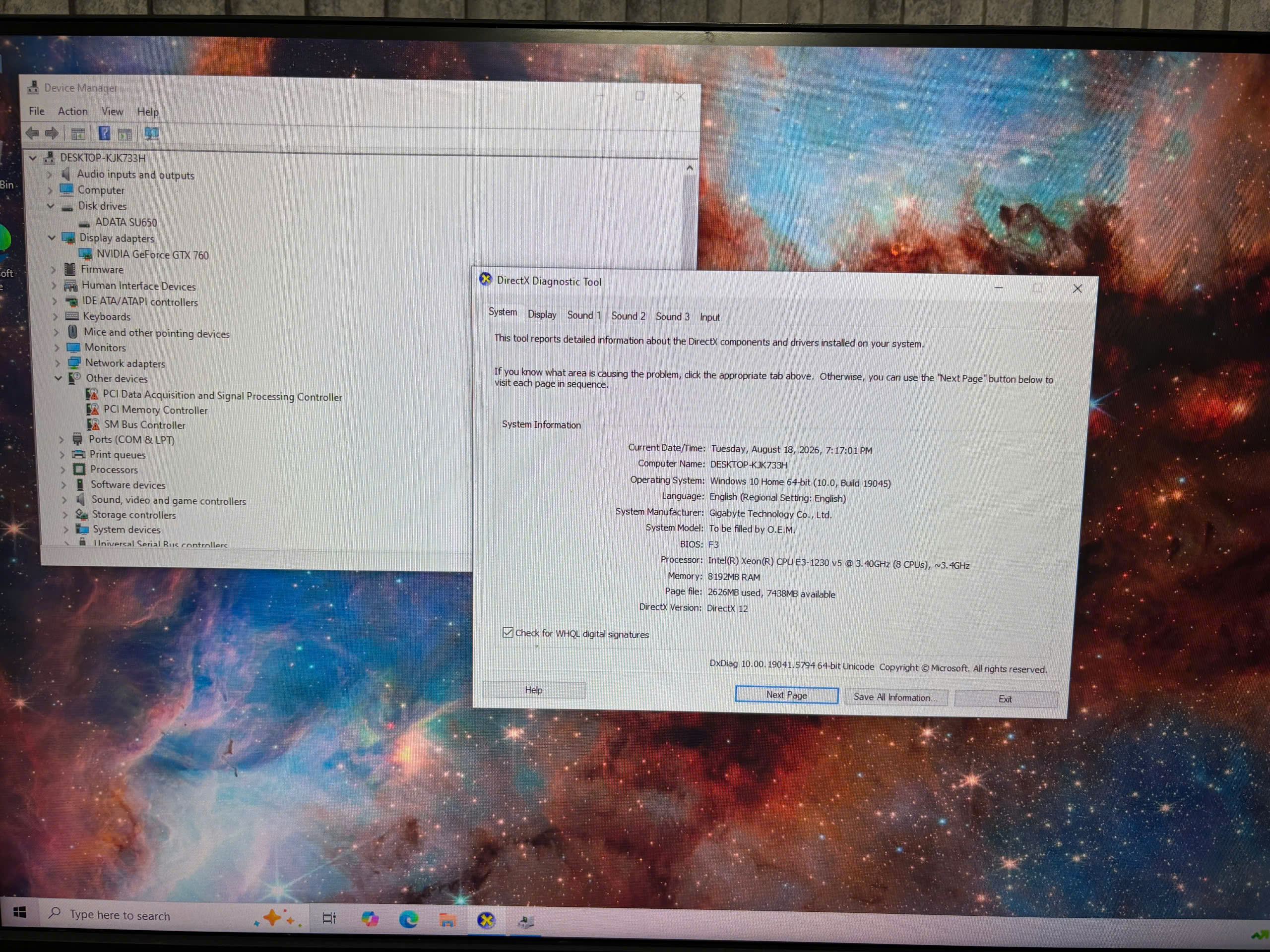Screen dimensions: 1270x952
Task: Uncheck Check for WHQL digital signatures
Action: coord(508,632)
